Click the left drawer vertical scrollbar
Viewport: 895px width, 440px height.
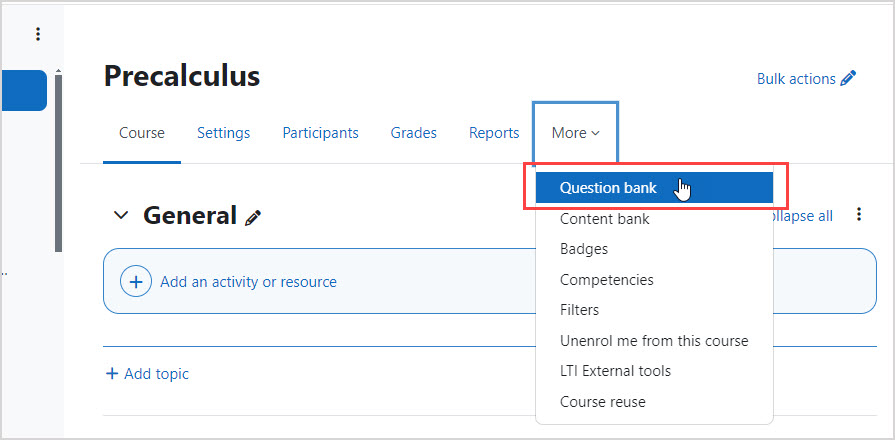coord(58,160)
